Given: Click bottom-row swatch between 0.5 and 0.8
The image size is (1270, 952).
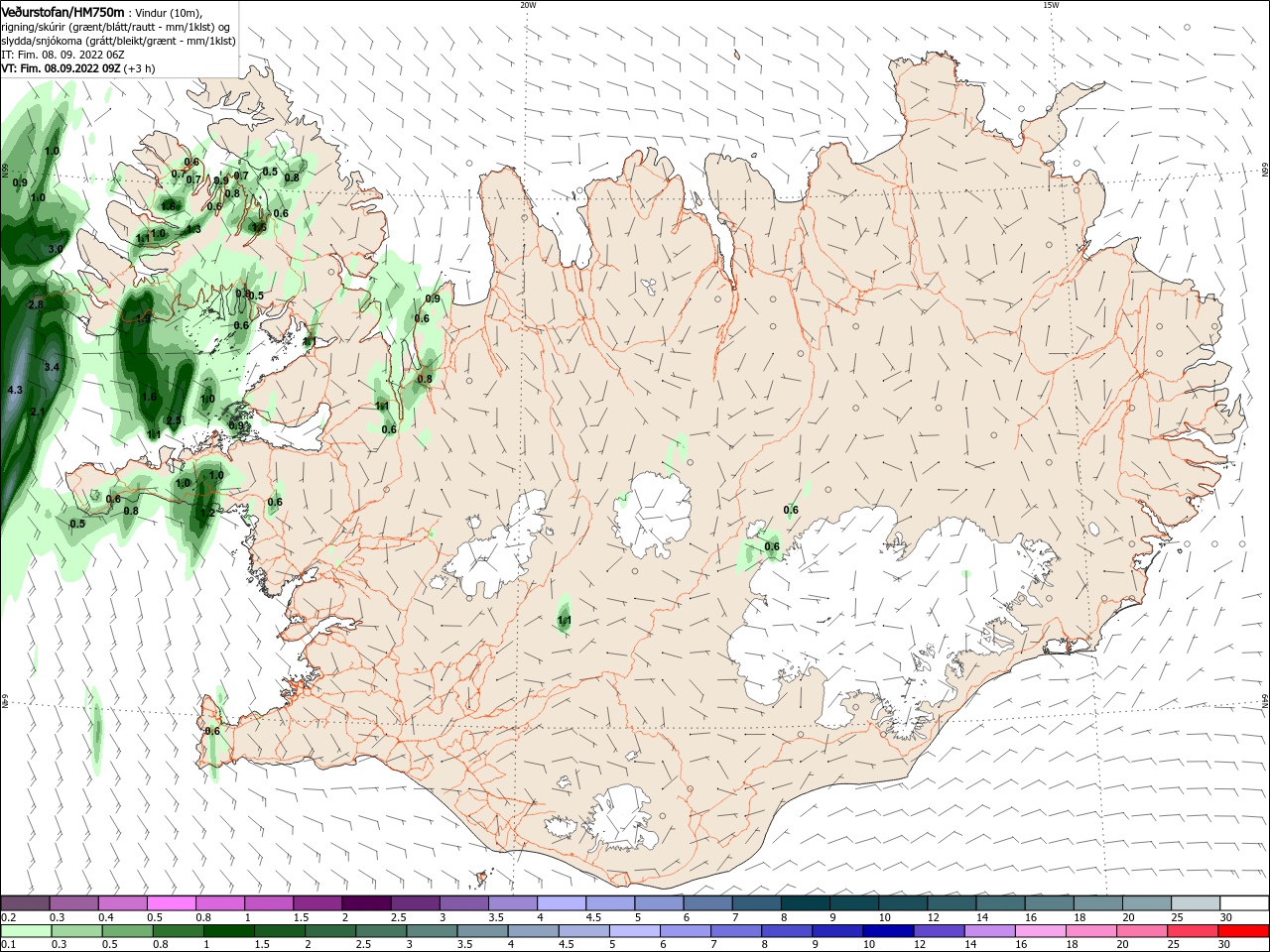Looking at the screenshot, I should [x=128, y=931].
